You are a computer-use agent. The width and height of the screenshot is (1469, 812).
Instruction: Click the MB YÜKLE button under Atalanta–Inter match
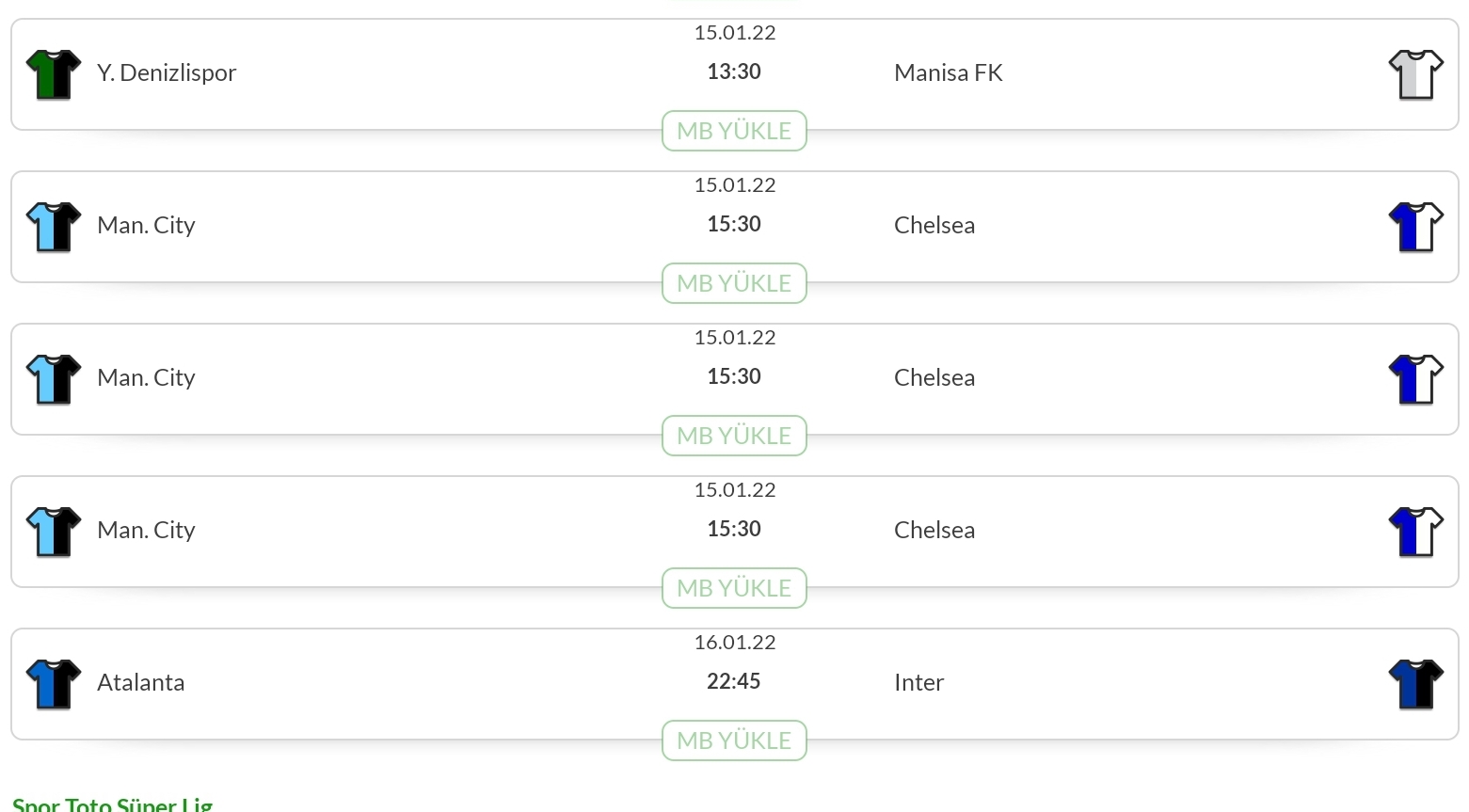[734, 740]
